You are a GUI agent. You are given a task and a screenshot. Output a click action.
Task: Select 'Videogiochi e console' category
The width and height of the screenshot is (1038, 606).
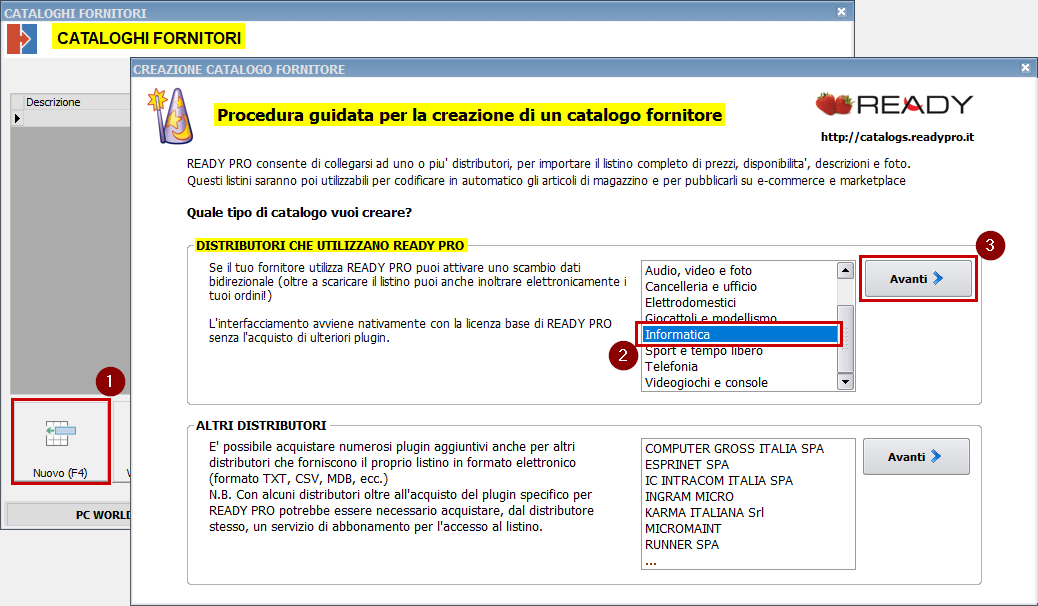tap(706, 382)
